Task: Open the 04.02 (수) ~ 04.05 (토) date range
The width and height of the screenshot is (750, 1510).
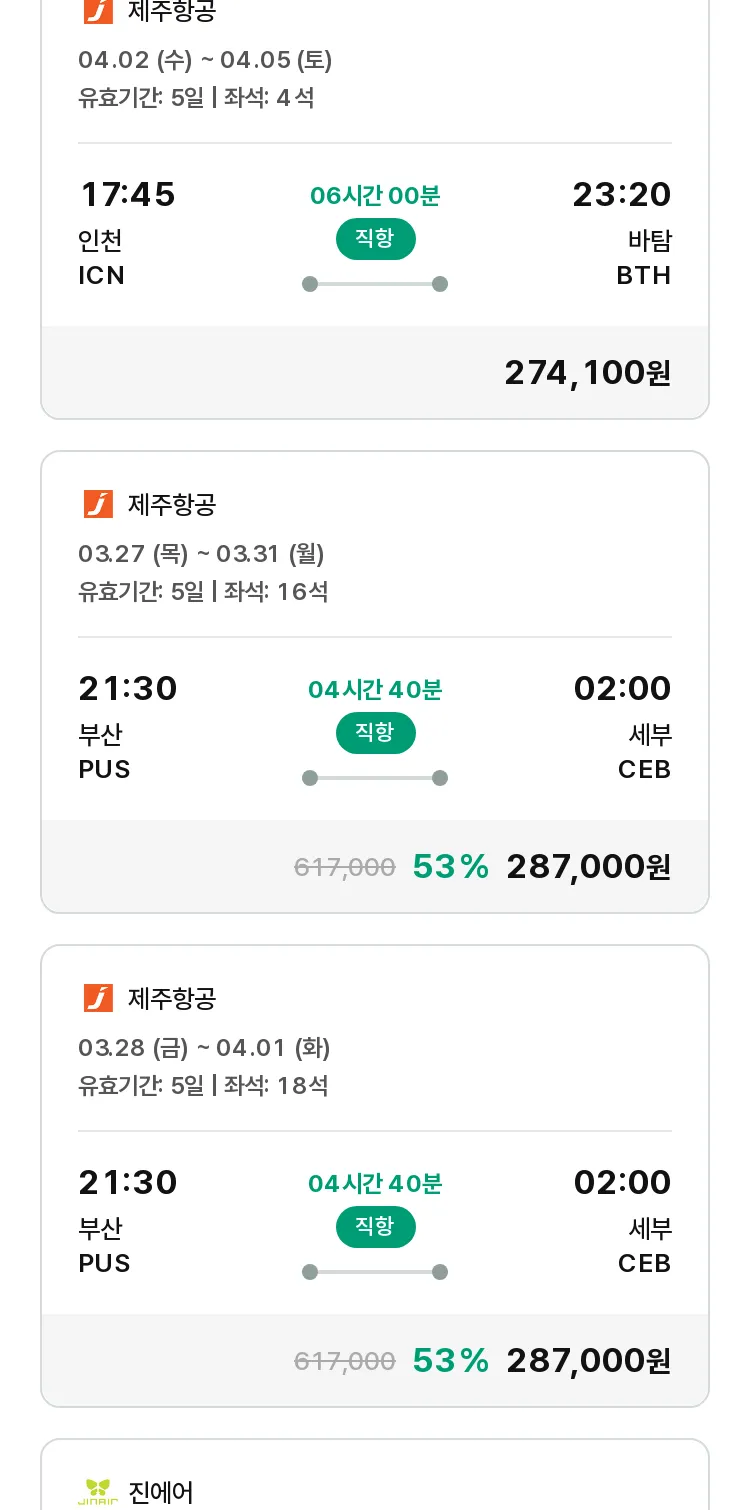Action: tap(205, 60)
